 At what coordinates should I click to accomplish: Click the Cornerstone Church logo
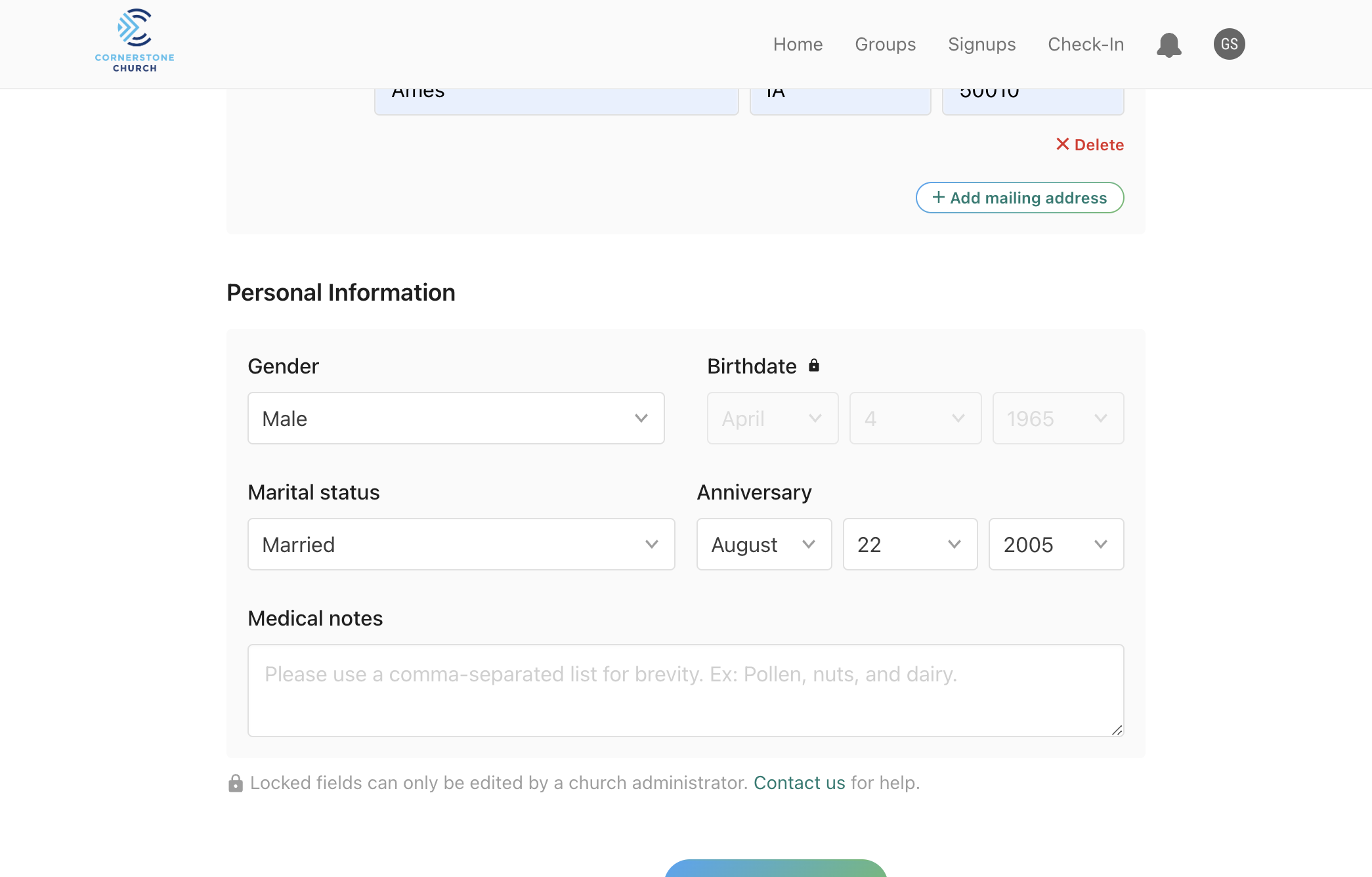[x=135, y=41]
